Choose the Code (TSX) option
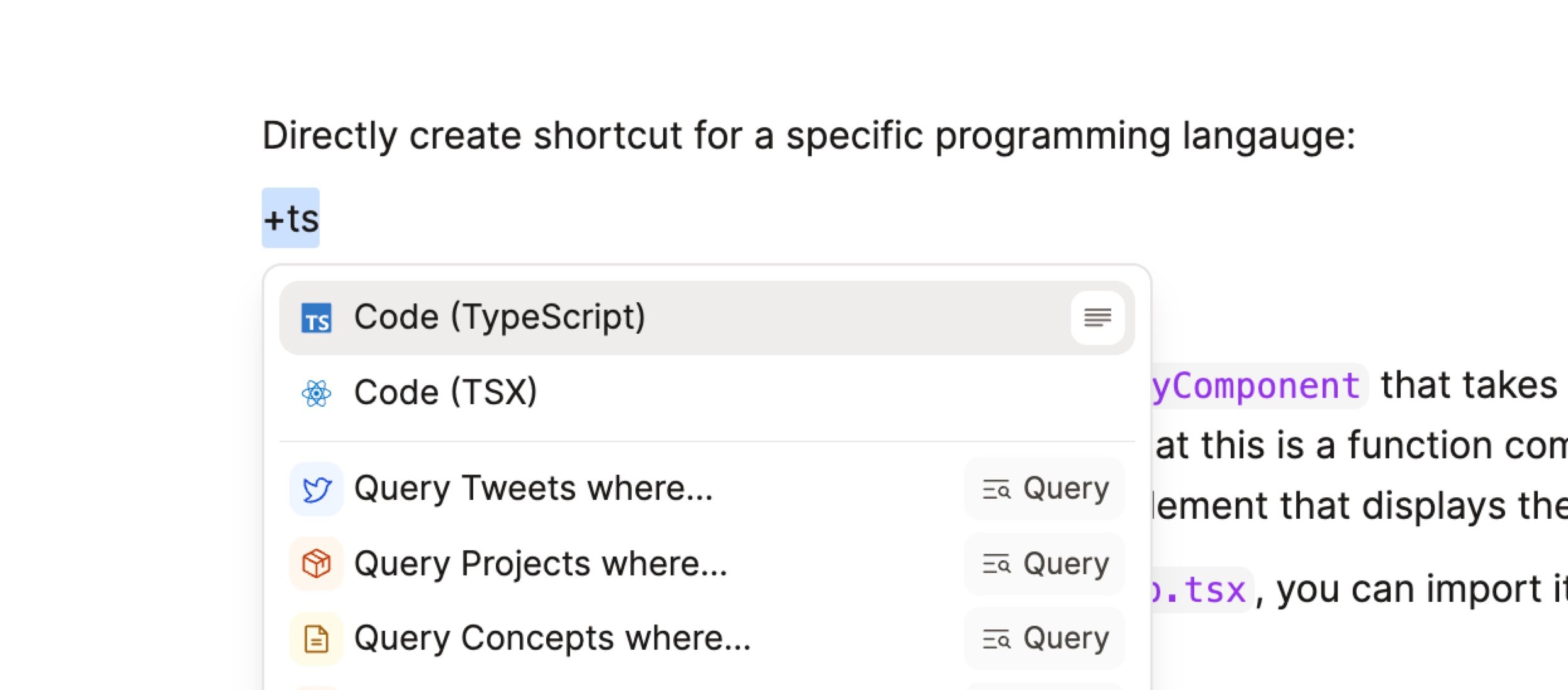The height and width of the screenshot is (690, 1568). (x=445, y=392)
